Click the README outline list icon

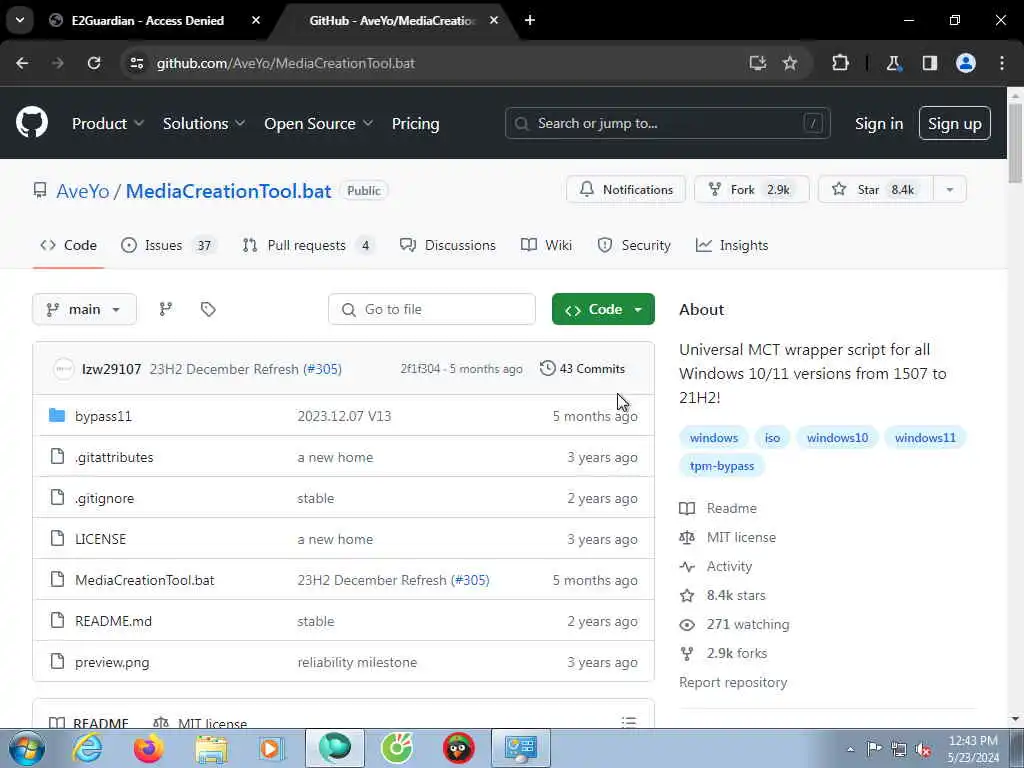pos(629,722)
